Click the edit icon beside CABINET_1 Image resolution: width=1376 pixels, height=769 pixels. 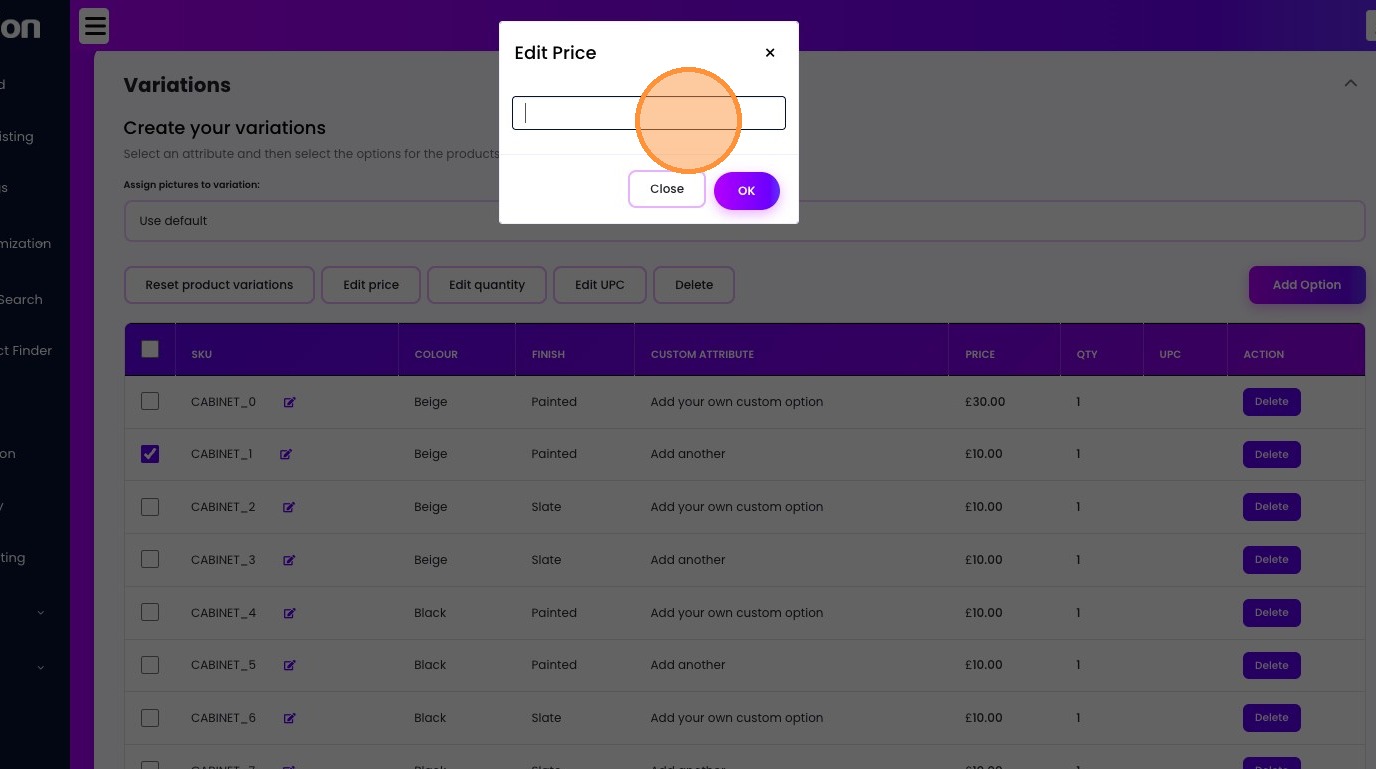pos(286,454)
